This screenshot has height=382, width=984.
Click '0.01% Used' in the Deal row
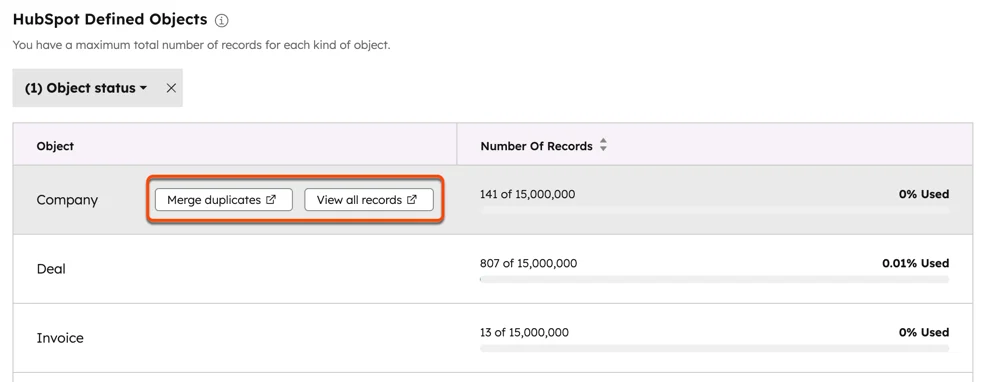(916, 263)
